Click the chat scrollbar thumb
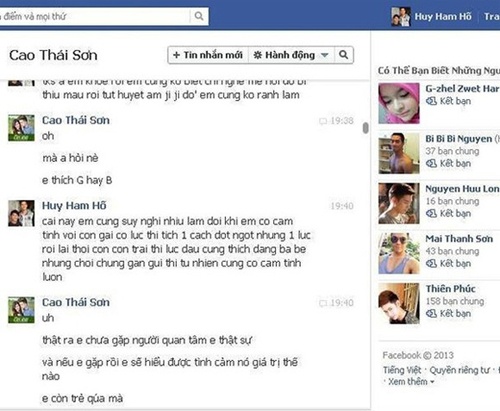Screen dimensions: 500x411 [x=366, y=128]
